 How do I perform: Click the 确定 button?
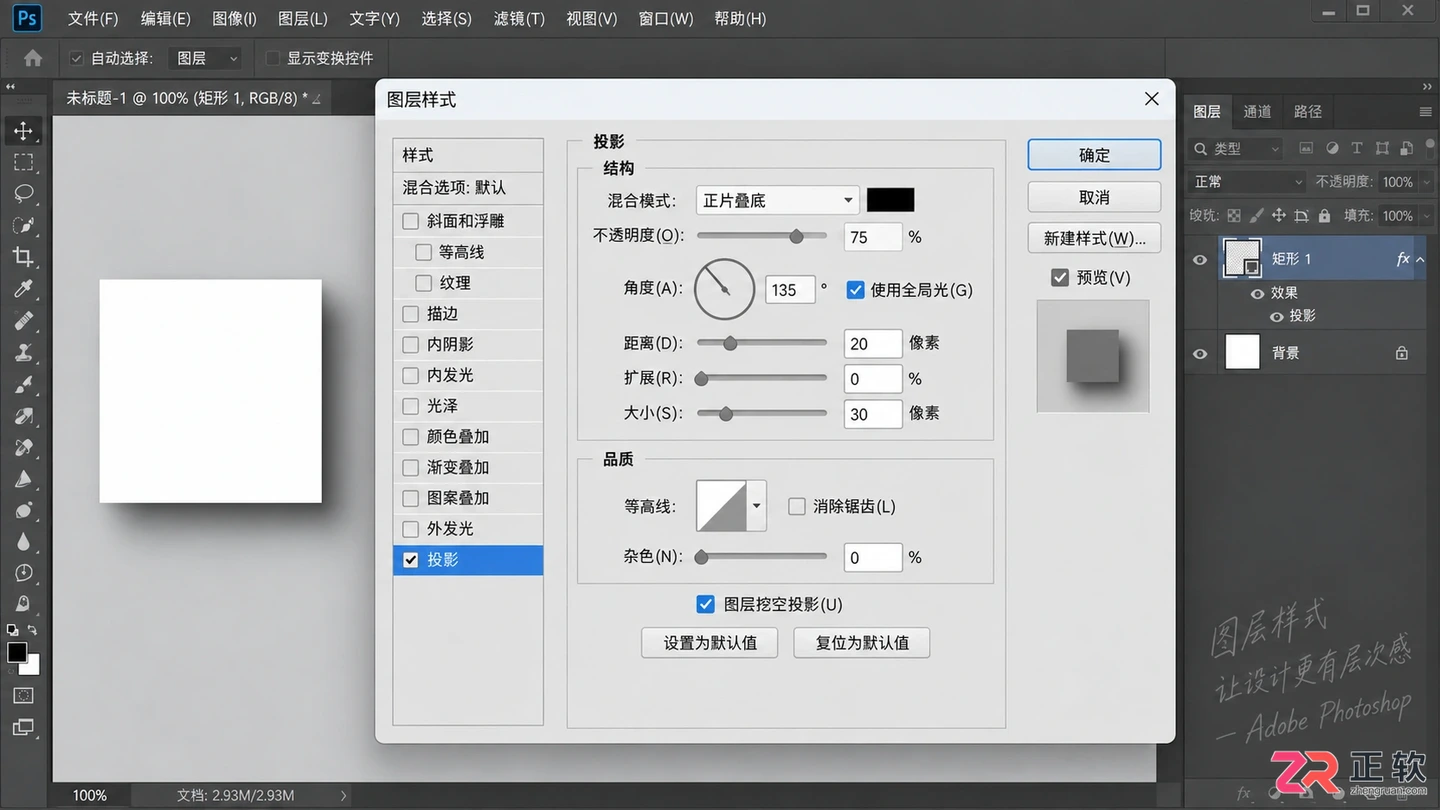coord(1094,155)
